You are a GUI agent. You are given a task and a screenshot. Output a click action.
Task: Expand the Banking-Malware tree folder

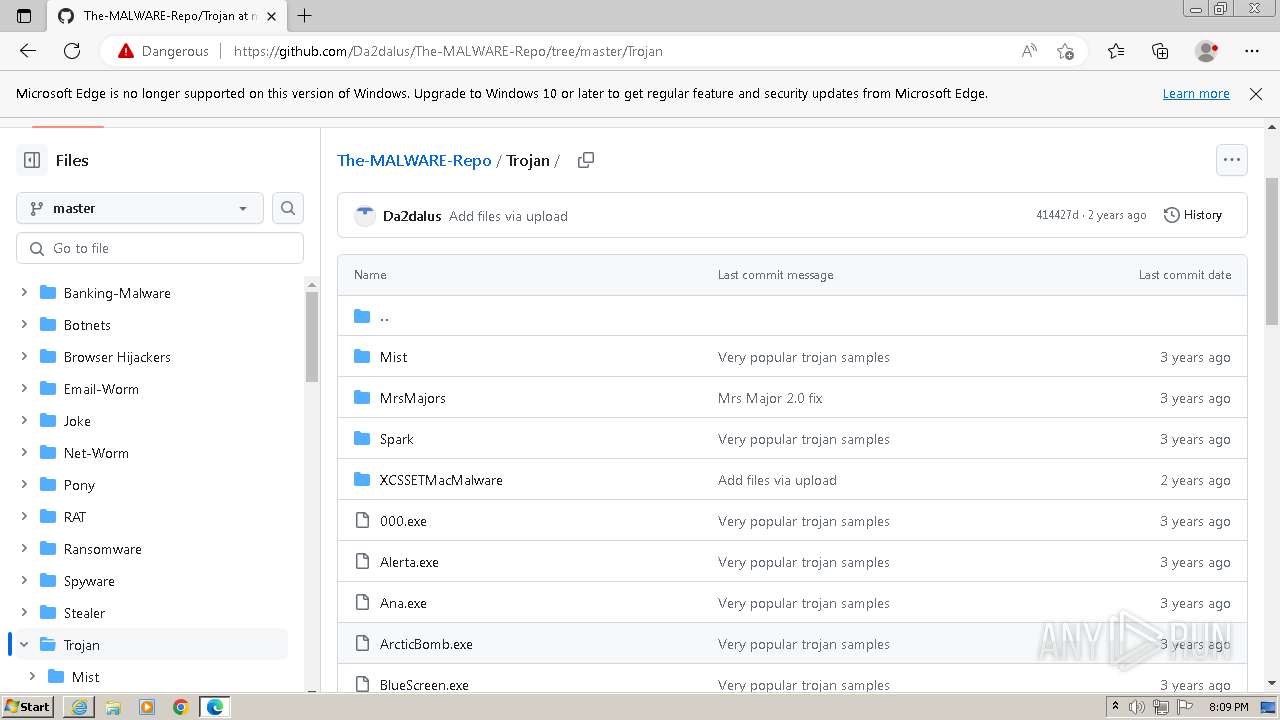coord(24,293)
